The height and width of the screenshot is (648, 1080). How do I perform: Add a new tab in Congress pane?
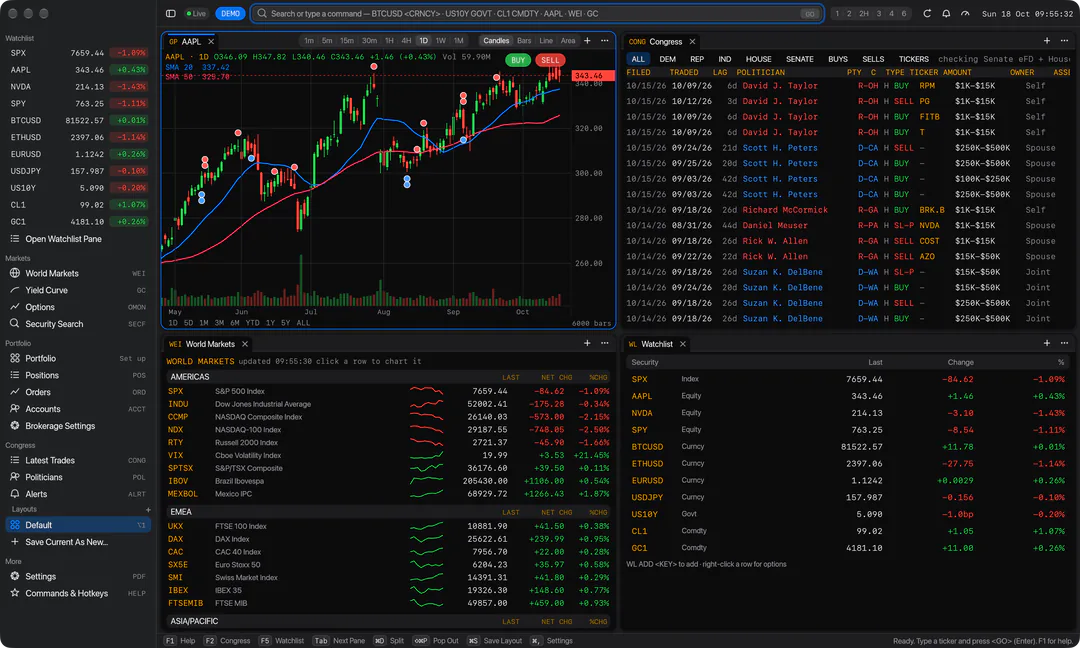(1047, 41)
